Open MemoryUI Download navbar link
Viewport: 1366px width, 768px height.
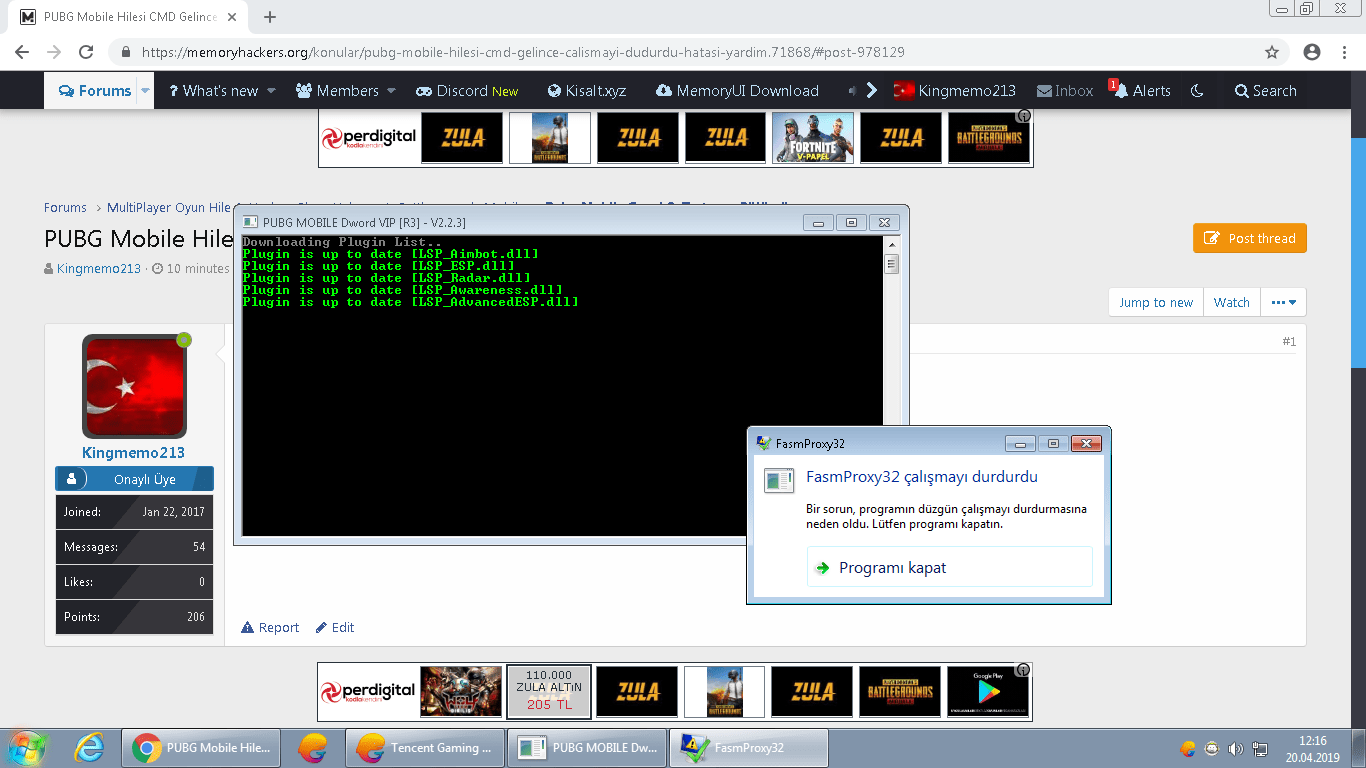coord(737,91)
